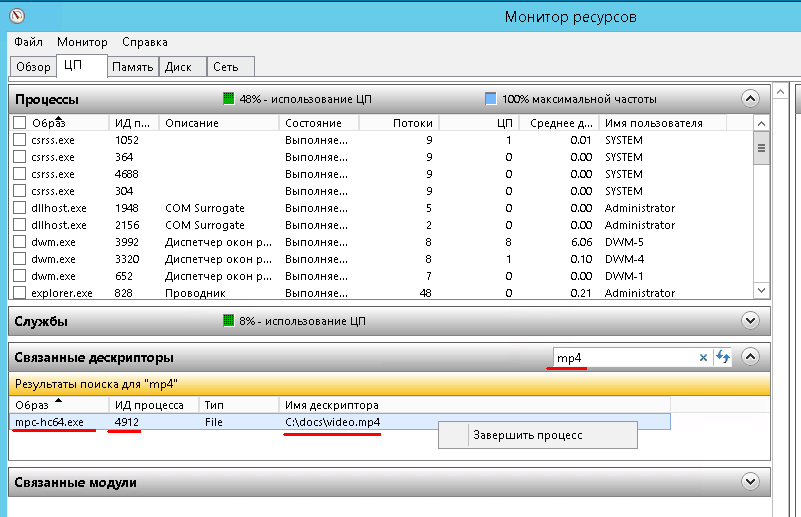Screen dimensions: 801x517
Task: Collapse the Процессы section
Action: click(750, 98)
